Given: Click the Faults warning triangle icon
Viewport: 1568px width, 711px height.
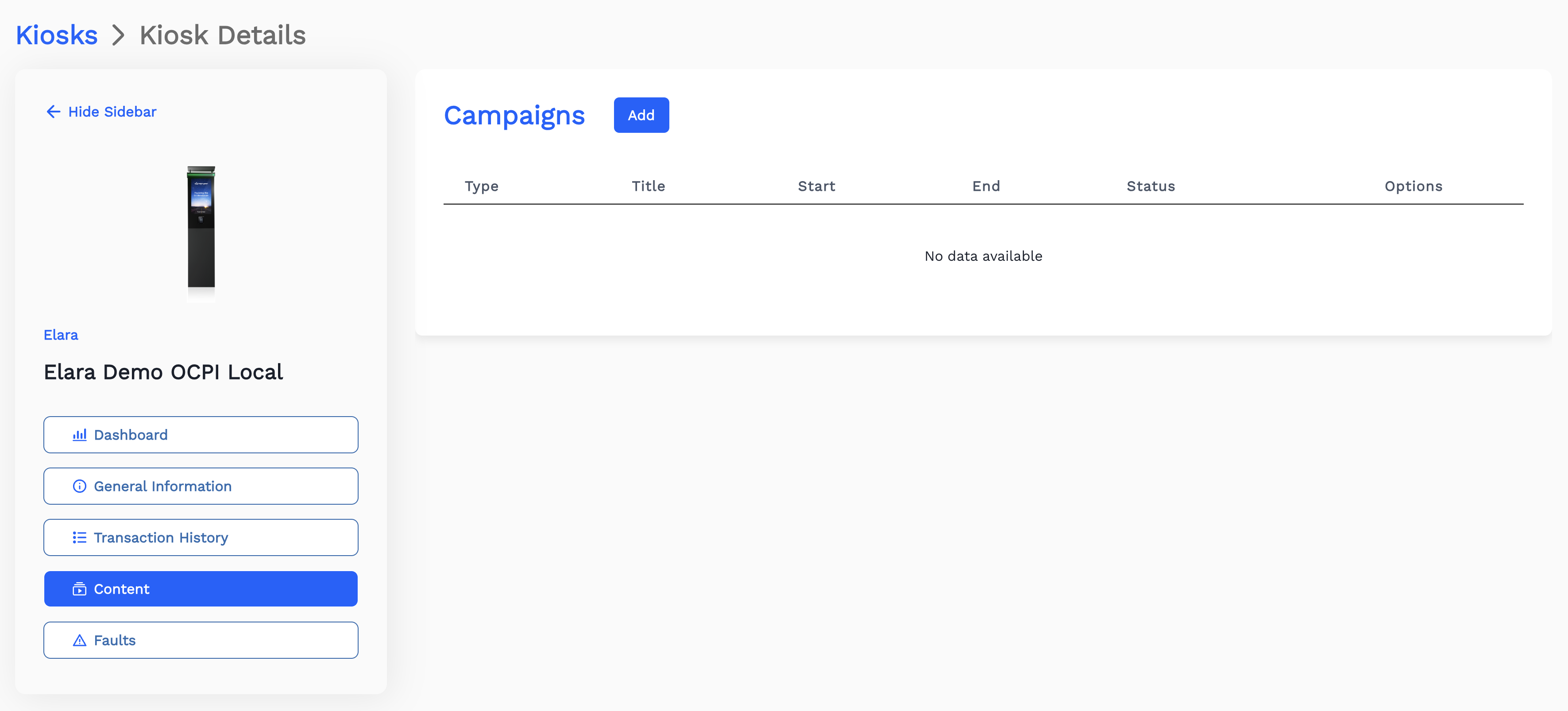Looking at the screenshot, I should click(80, 640).
